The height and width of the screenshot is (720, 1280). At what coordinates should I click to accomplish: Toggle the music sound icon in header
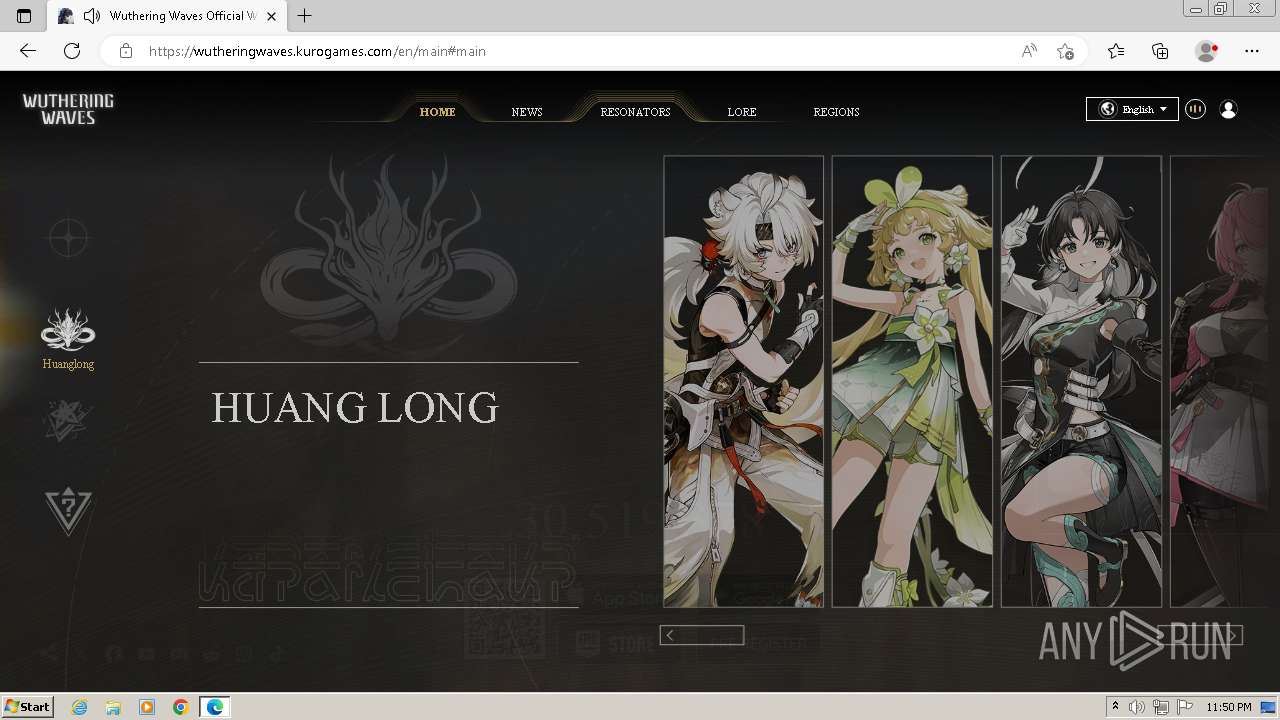tap(1195, 110)
